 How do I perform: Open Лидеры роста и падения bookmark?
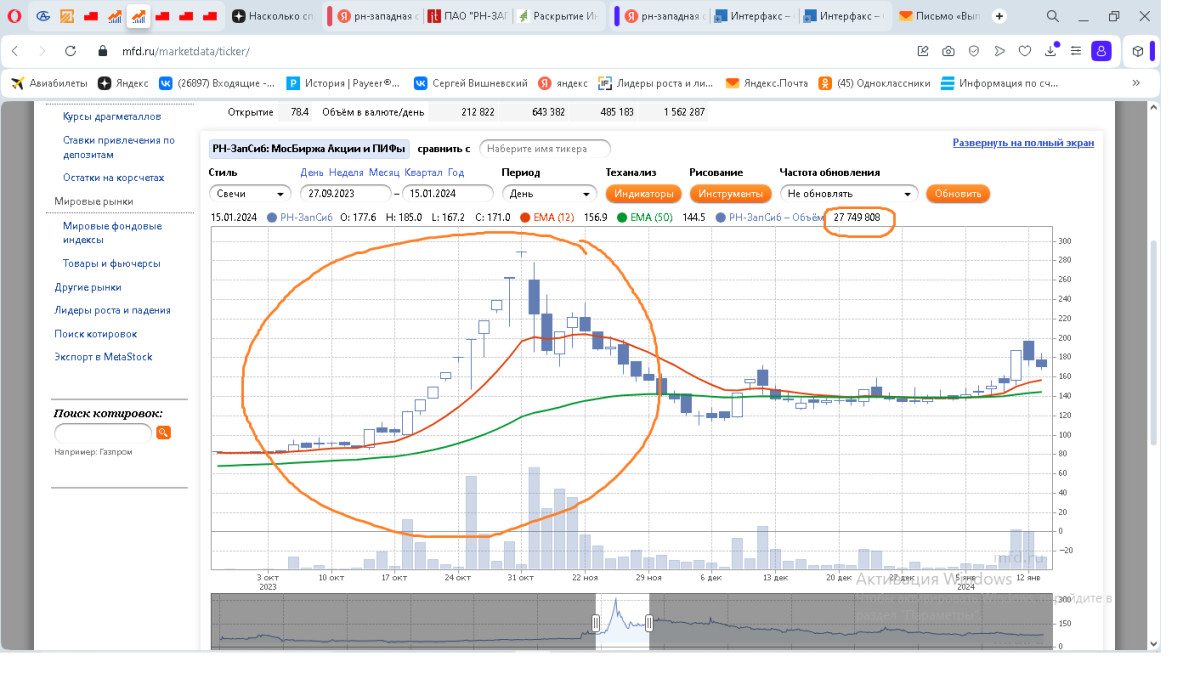(656, 83)
